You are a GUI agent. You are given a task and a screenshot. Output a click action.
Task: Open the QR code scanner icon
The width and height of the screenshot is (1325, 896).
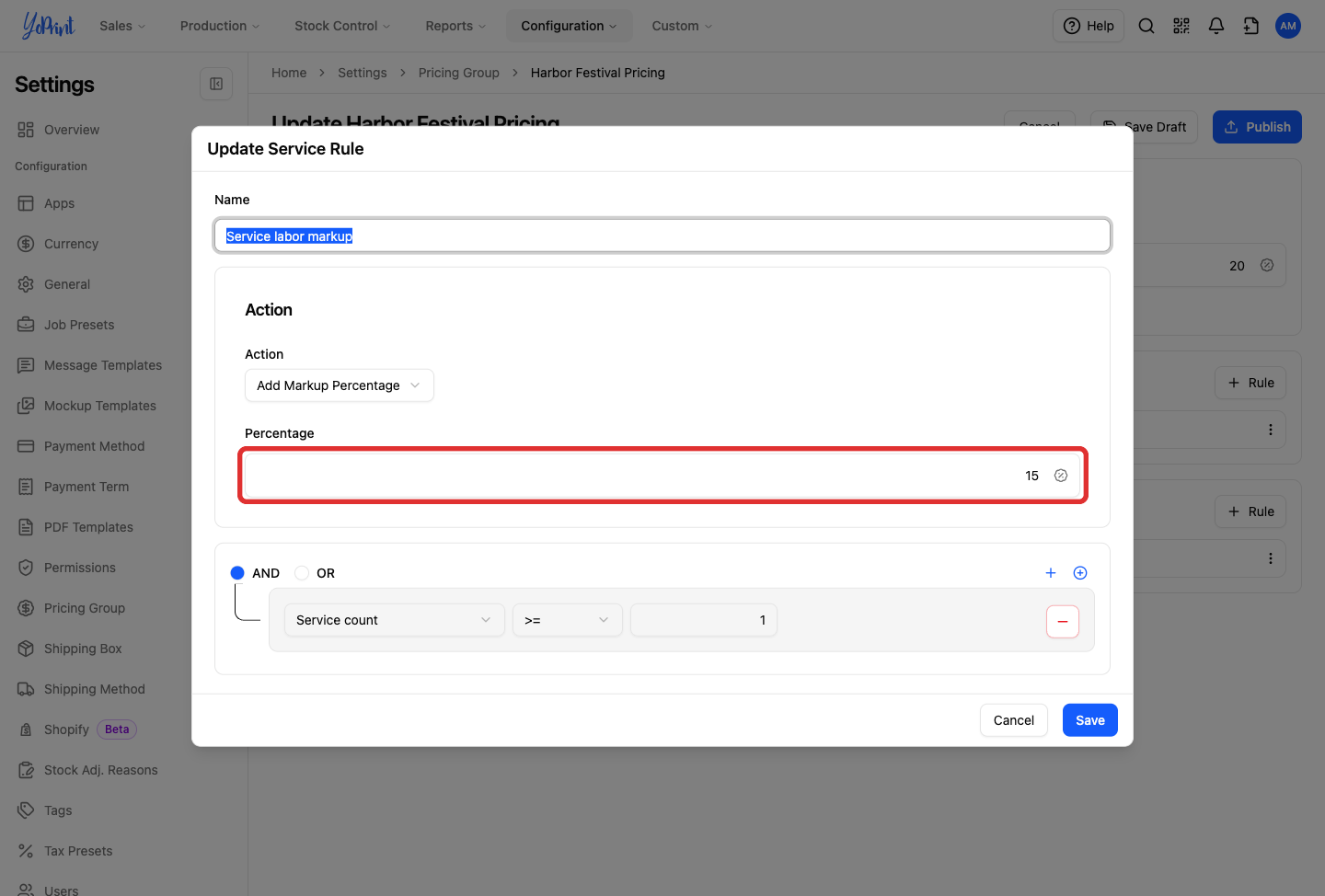coord(1181,26)
